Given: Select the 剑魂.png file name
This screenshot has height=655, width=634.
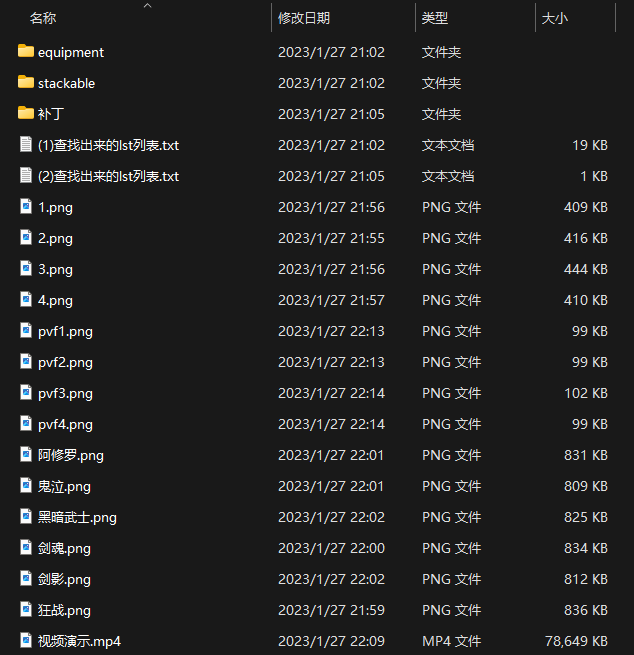Looking at the screenshot, I should [64, 548].
